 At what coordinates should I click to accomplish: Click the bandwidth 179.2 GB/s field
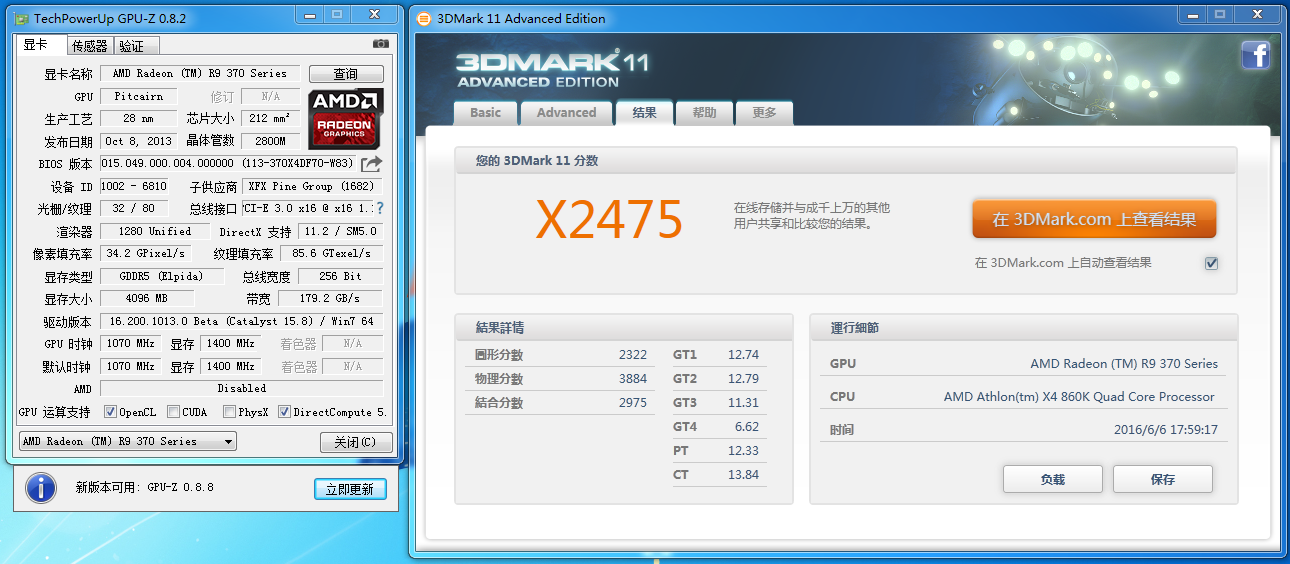tap(329, 299)
